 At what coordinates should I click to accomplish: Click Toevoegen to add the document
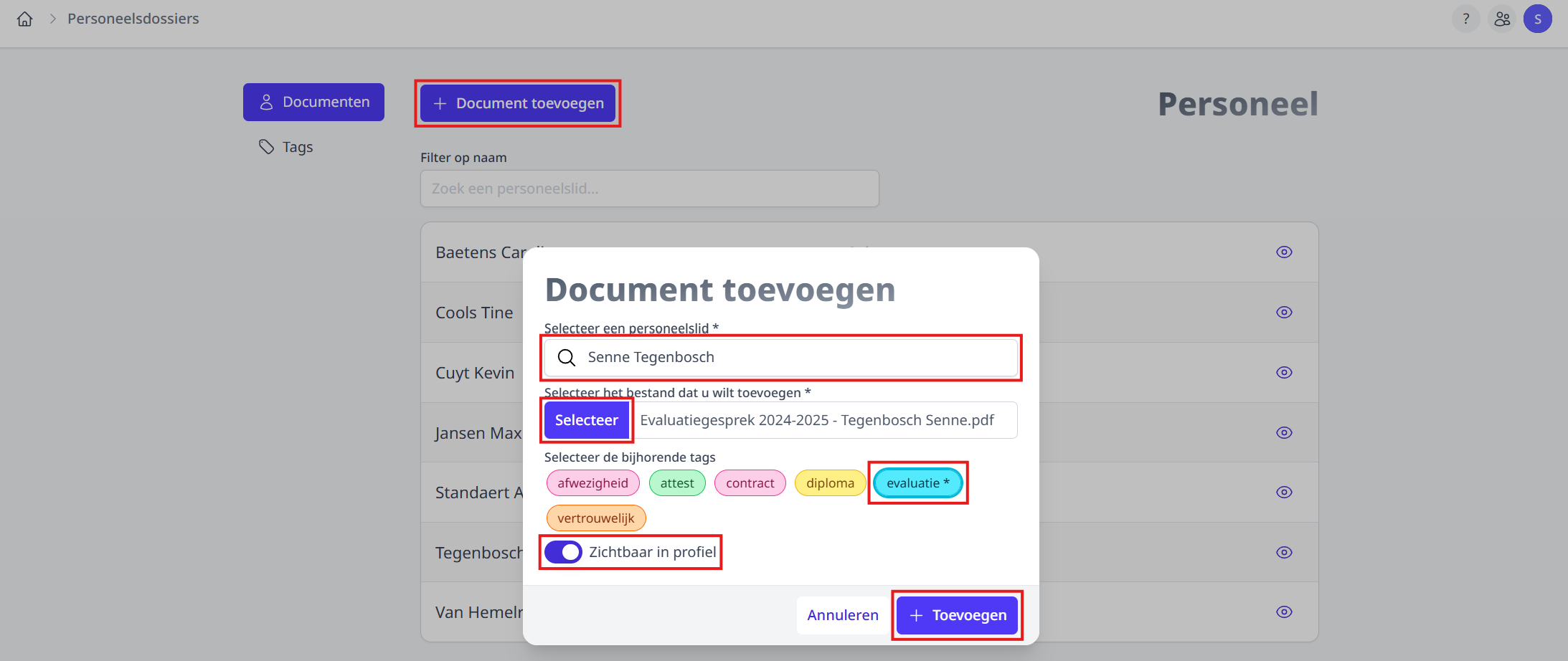[x=957, y=614]
